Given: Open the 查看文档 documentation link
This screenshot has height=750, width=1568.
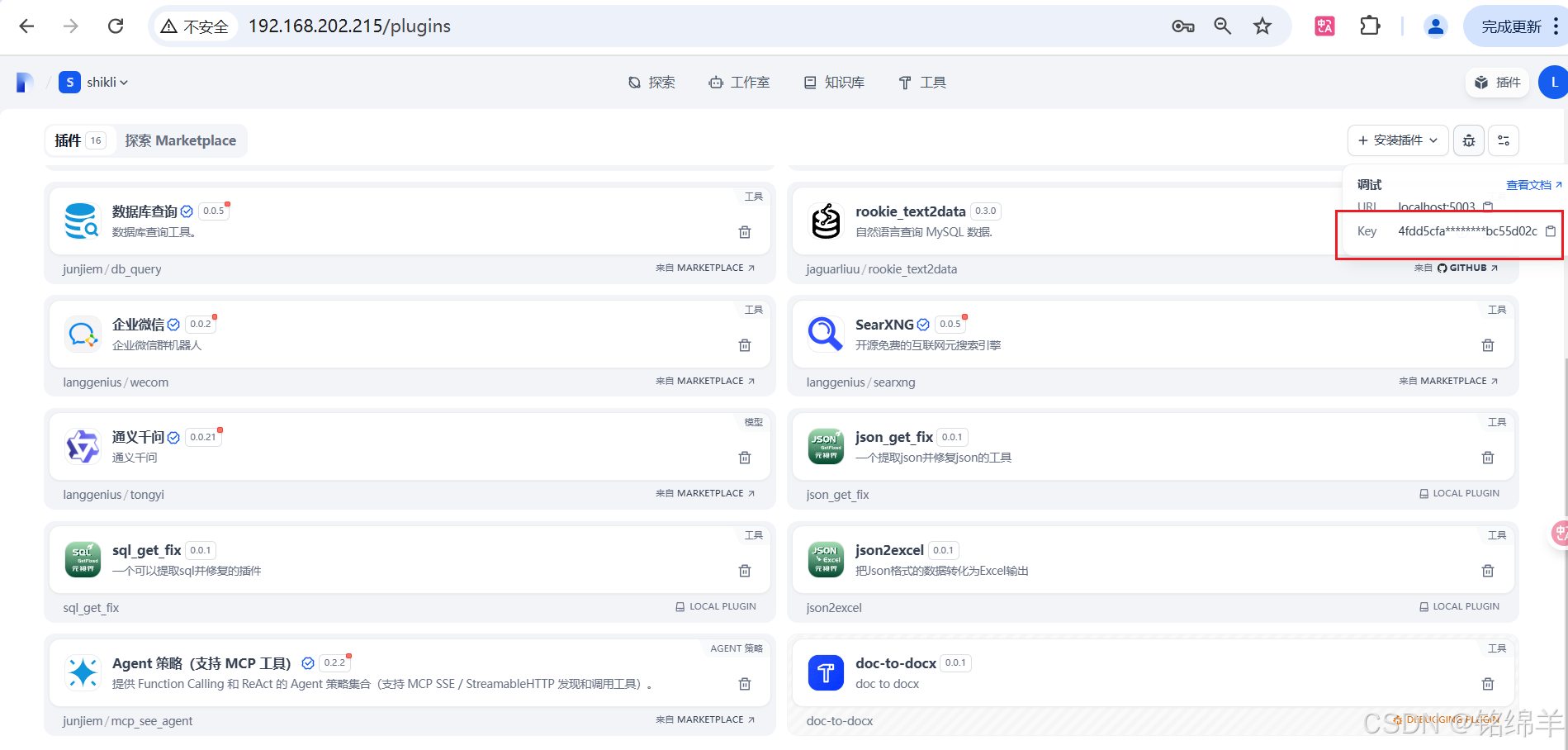Looking at the screenshot, I should [x=1528, y=184].
